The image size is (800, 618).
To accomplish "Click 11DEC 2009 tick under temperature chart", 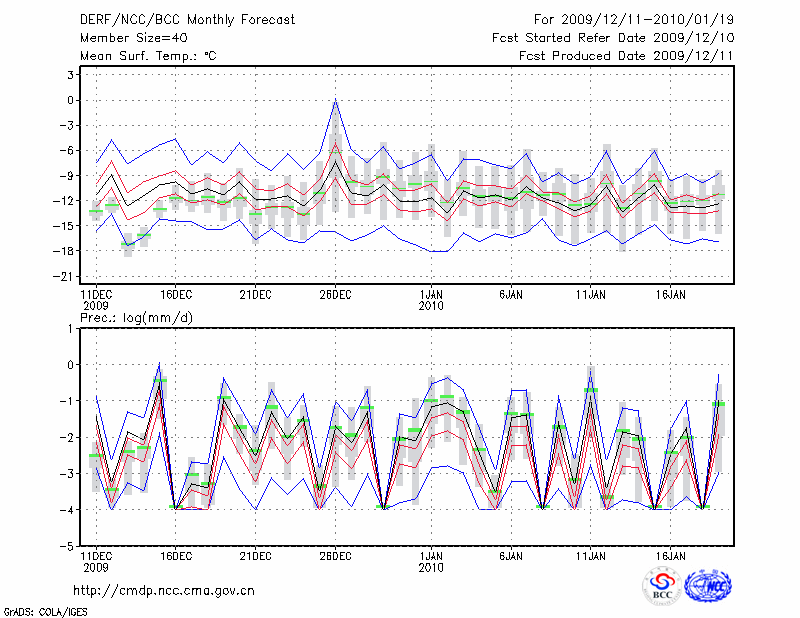I will 96,295.
